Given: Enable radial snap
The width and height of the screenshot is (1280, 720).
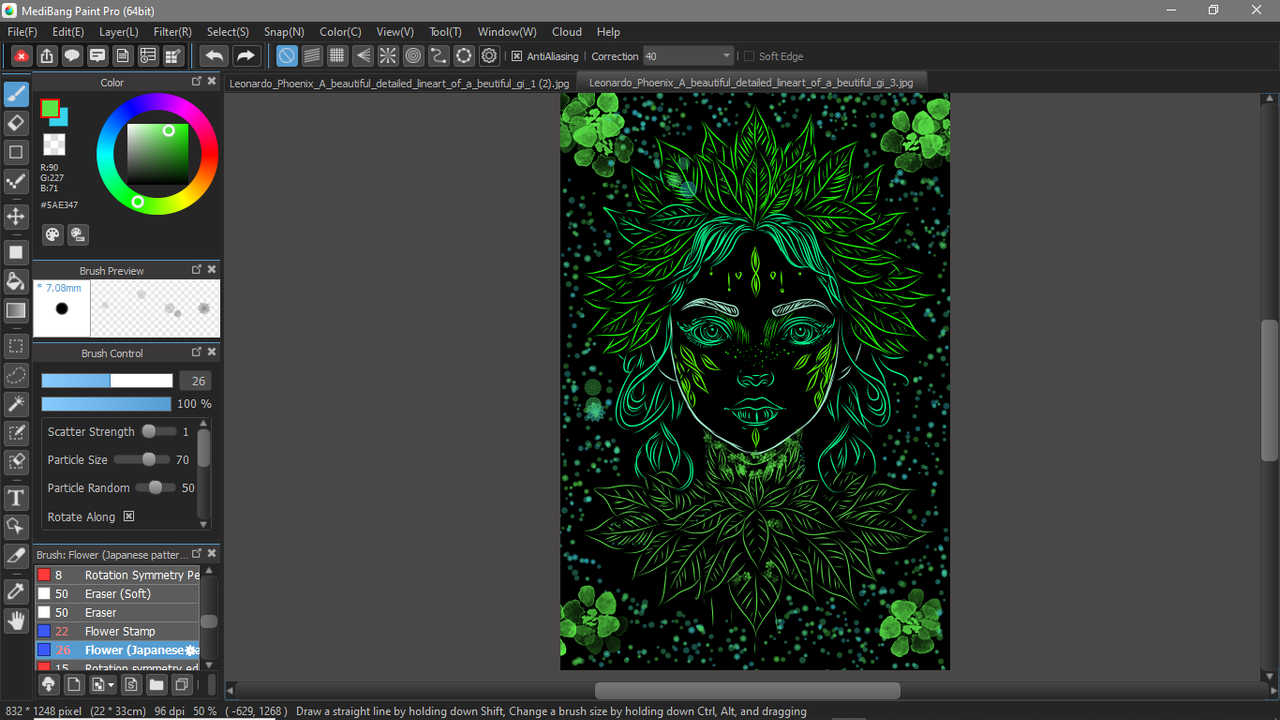Looking at the screenshot, I should (388, 56).
